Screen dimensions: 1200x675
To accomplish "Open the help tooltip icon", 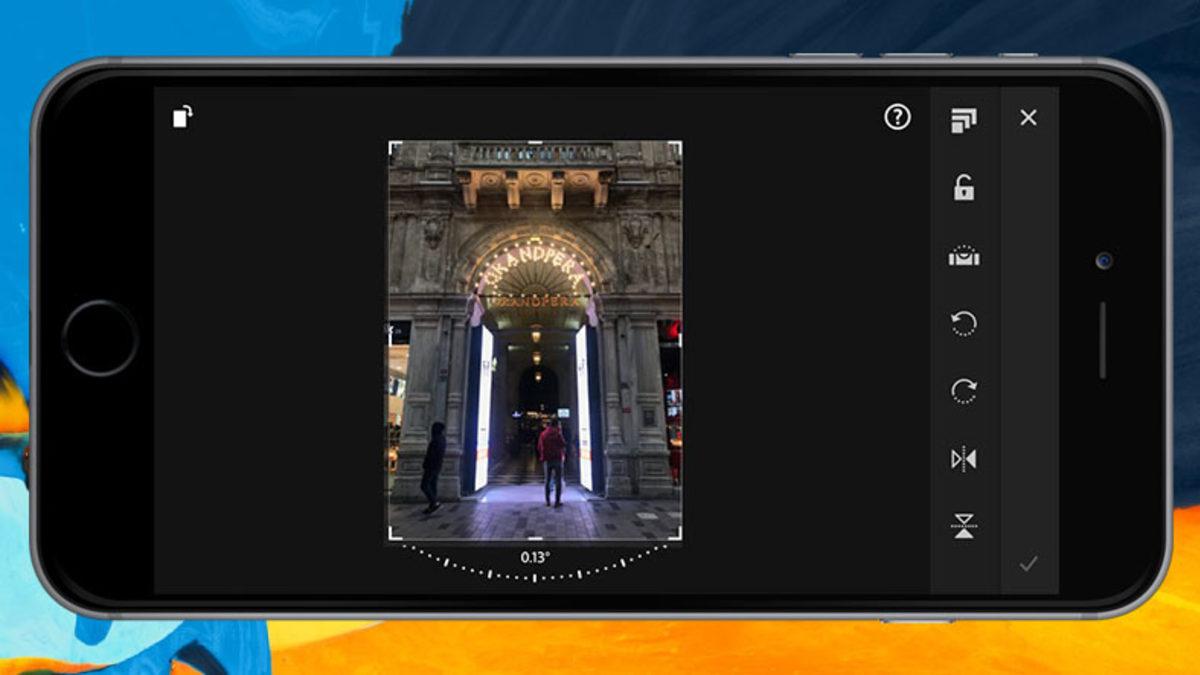I will pos(897,118).
